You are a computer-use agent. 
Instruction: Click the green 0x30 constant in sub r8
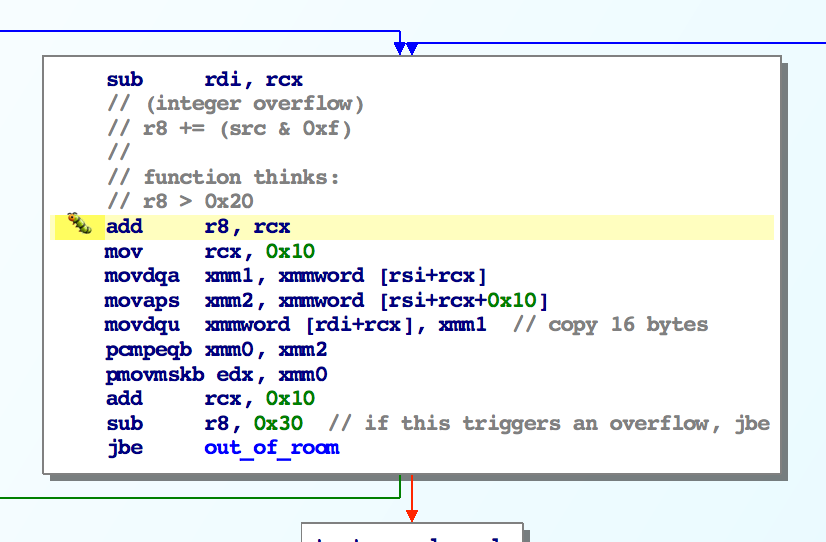(277, 424)
